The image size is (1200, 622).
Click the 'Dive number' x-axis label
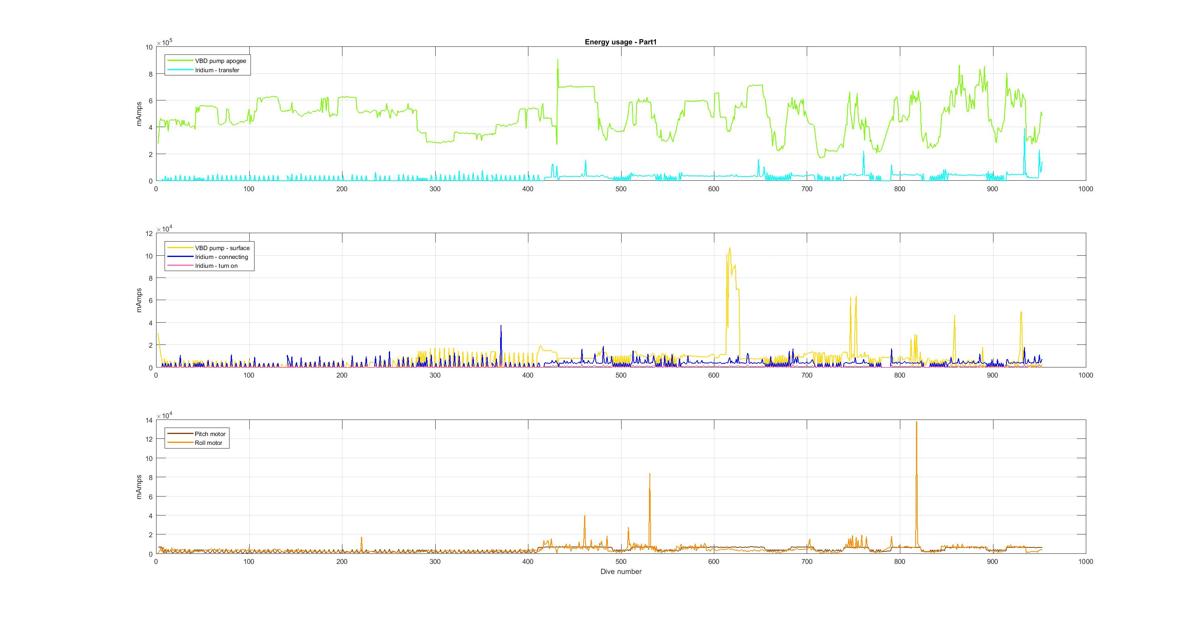(620, 572)
